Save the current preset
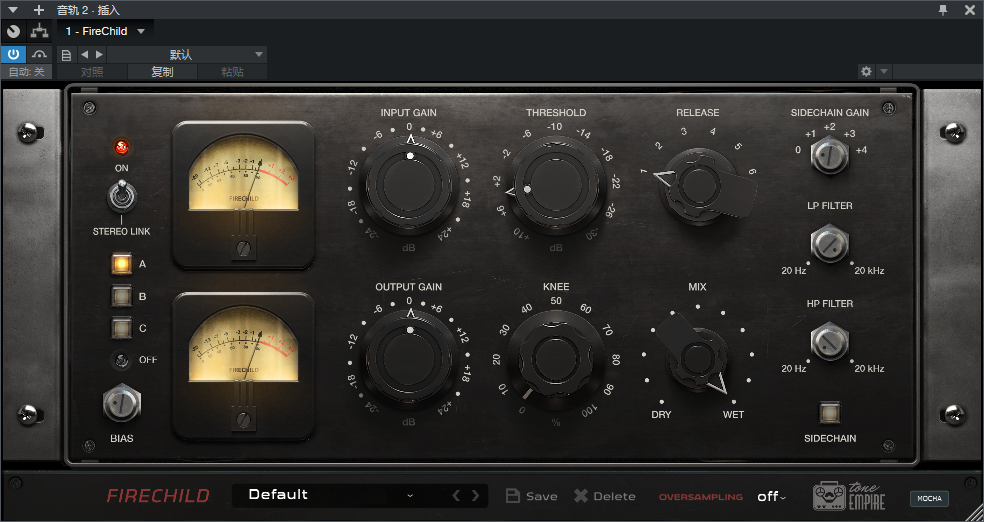Screen dimensions: 984x522 pos(532,496)
